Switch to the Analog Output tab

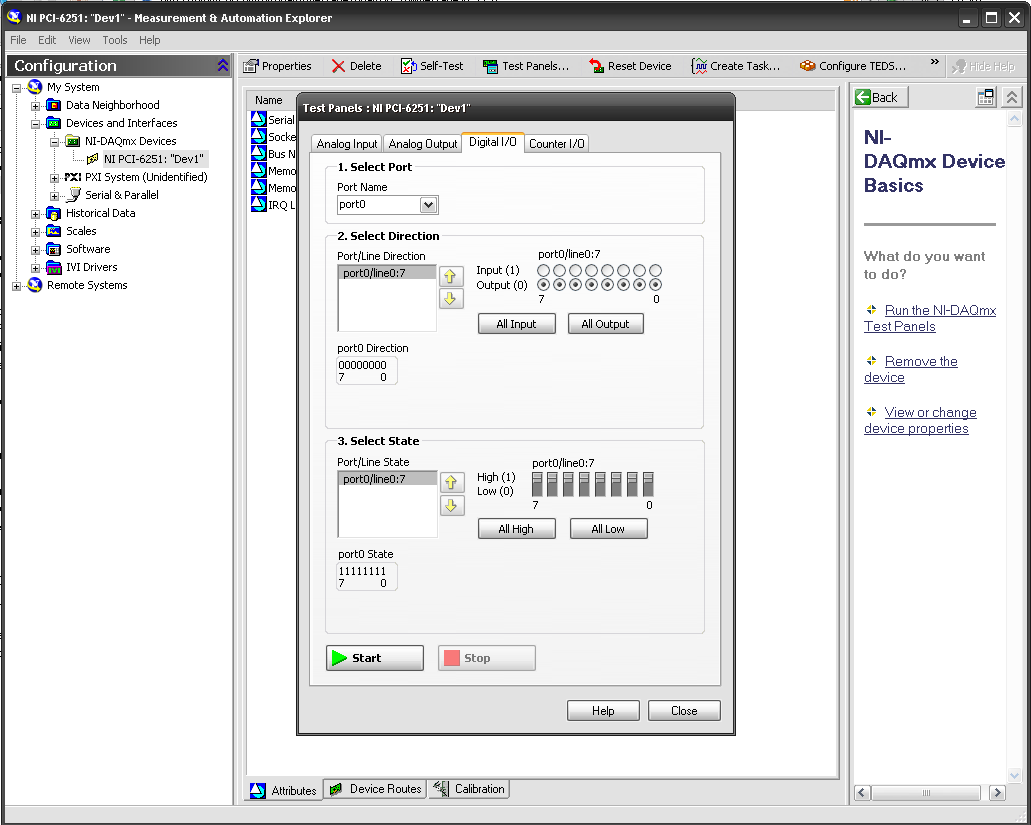[423, 144]
